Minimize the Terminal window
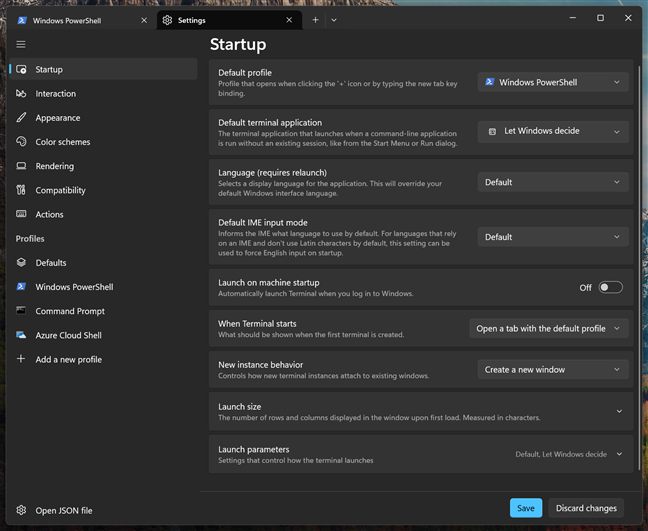The image size is (648, 531). (573, 18)
